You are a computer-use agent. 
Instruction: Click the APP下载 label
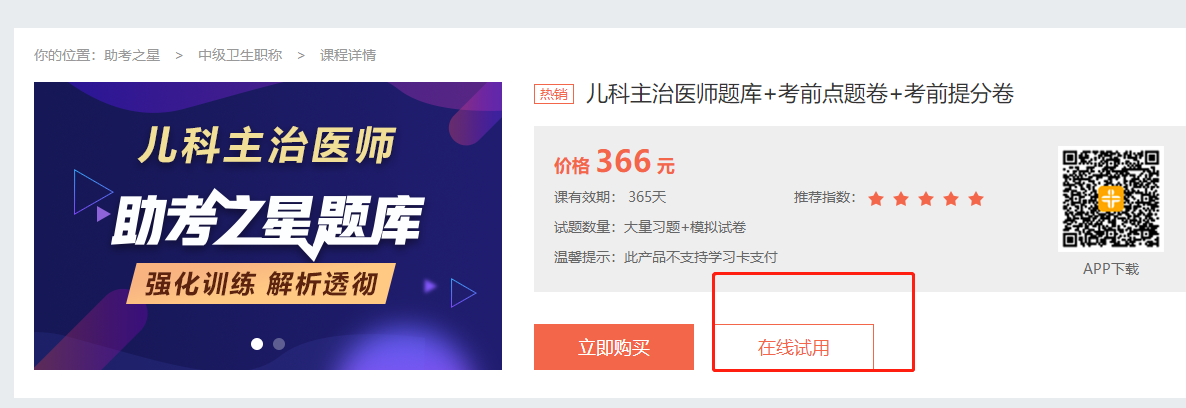1110,269
